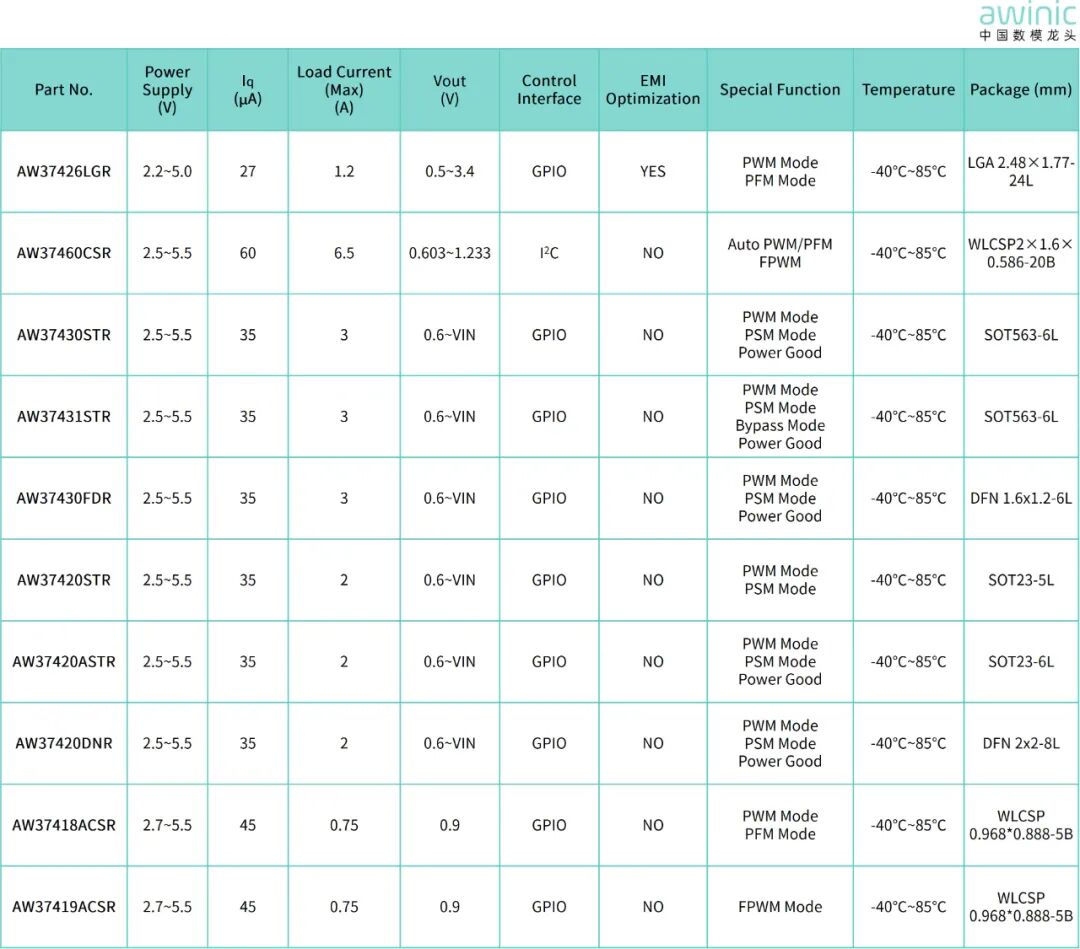The height and width of the screenshot is (949, 1080).
Task: Select part number AW37419ACSR
Action: coord(63,907)
